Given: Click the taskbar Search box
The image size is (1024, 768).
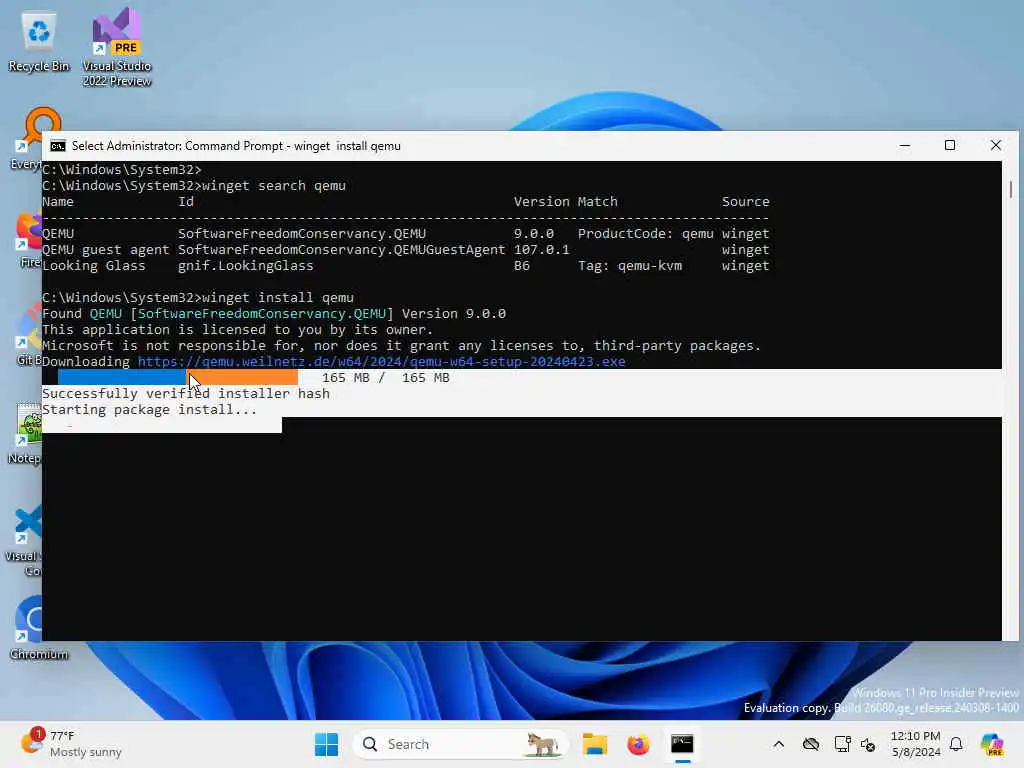Looking at the screenshot, I should (x=460, y=744).
